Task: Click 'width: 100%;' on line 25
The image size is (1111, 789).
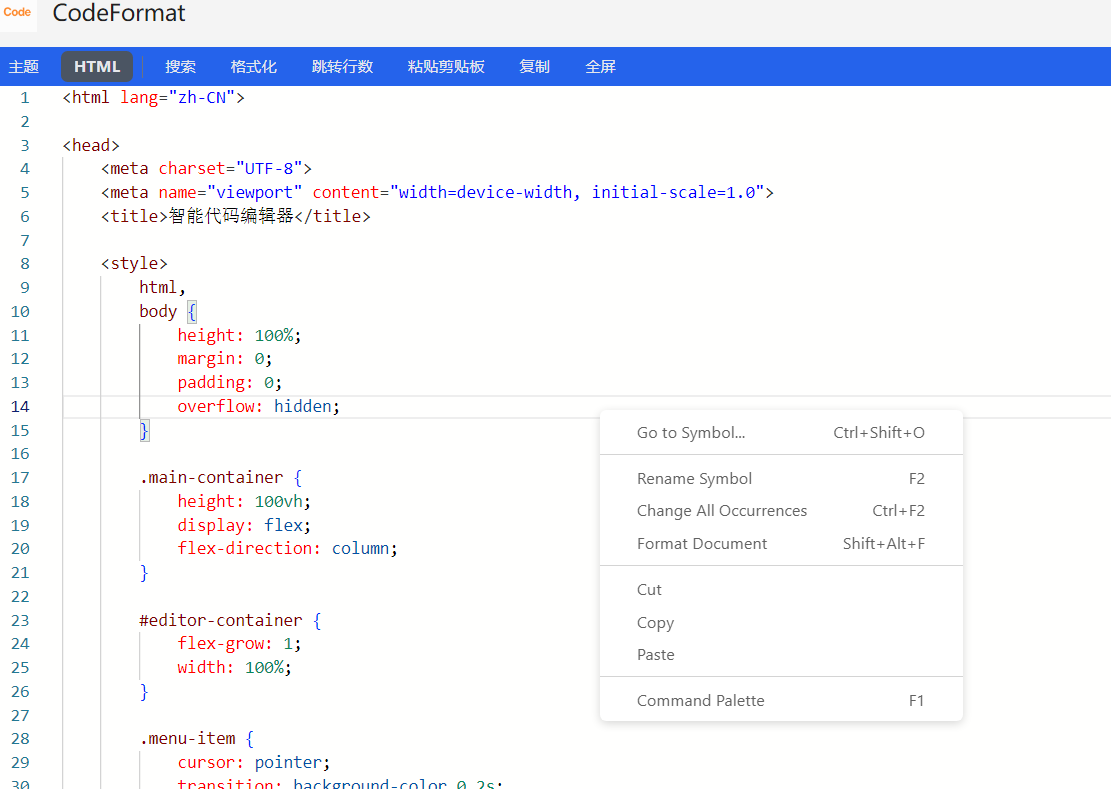Action: (x=235, y=668)
